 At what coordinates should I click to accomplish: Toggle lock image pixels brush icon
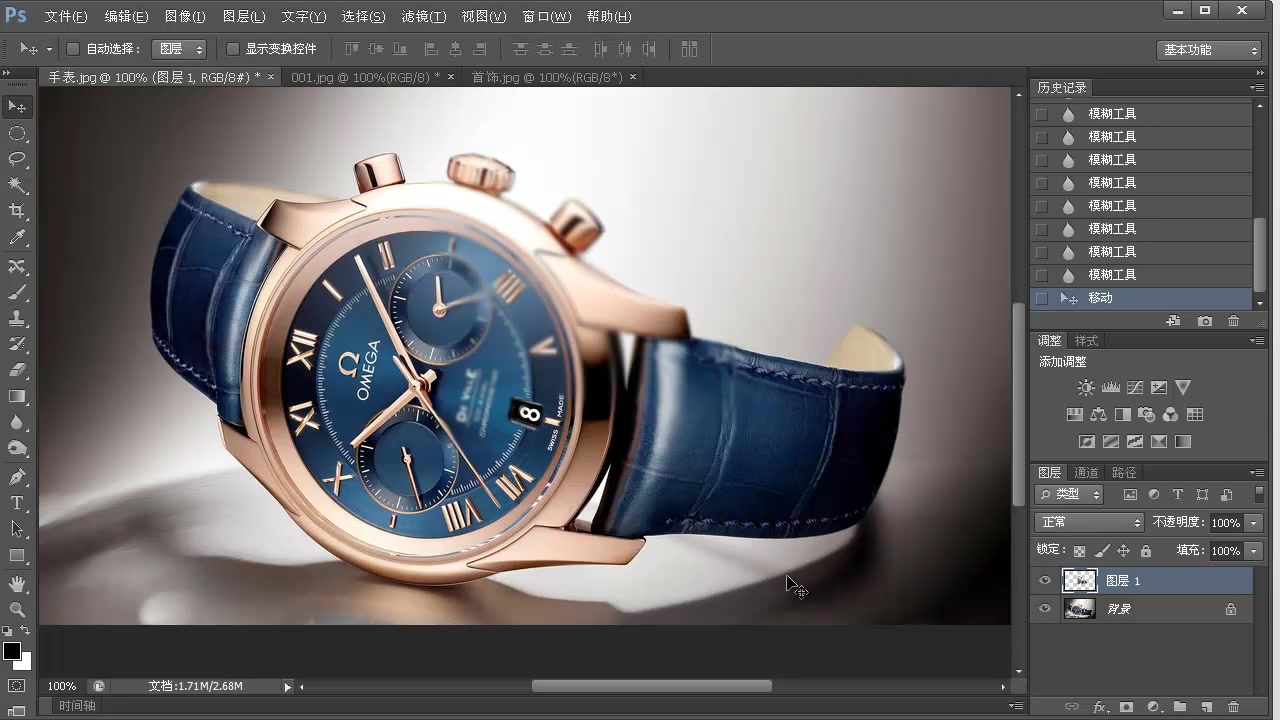pos(1101,551)
